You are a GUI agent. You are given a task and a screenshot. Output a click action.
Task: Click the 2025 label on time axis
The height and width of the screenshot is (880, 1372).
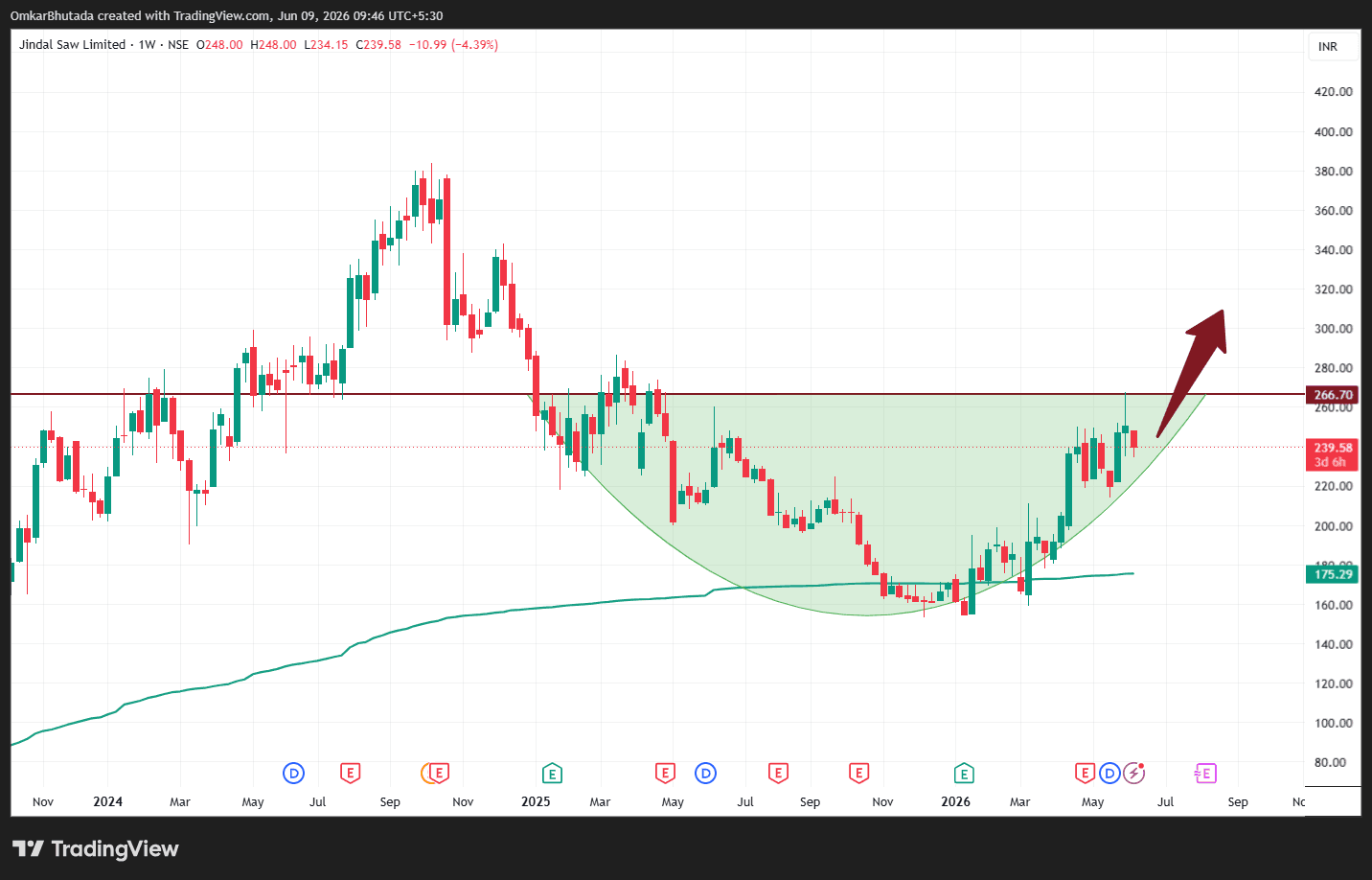(x=536, y=801)
